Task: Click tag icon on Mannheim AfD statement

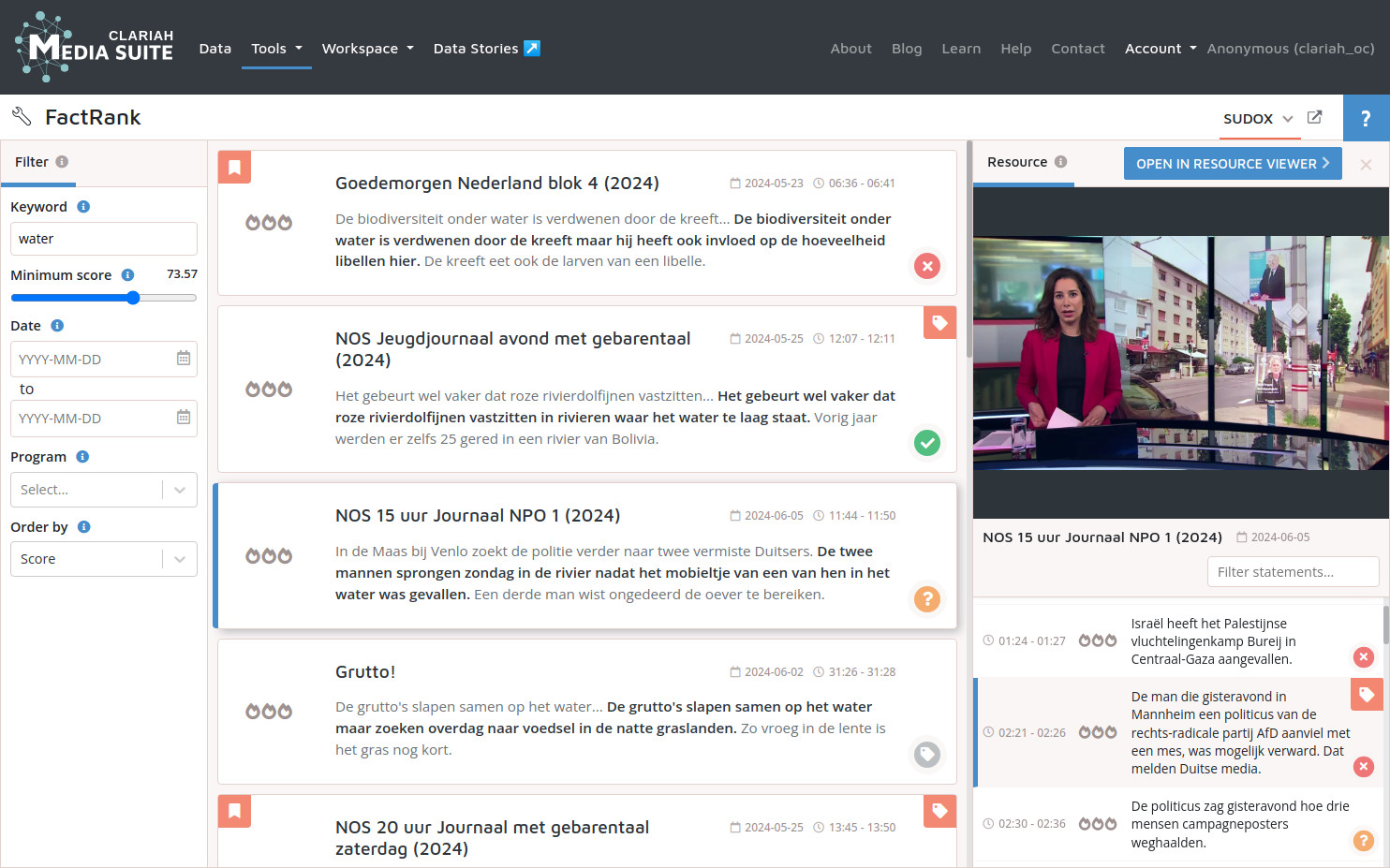Action: click(1367, 694)
